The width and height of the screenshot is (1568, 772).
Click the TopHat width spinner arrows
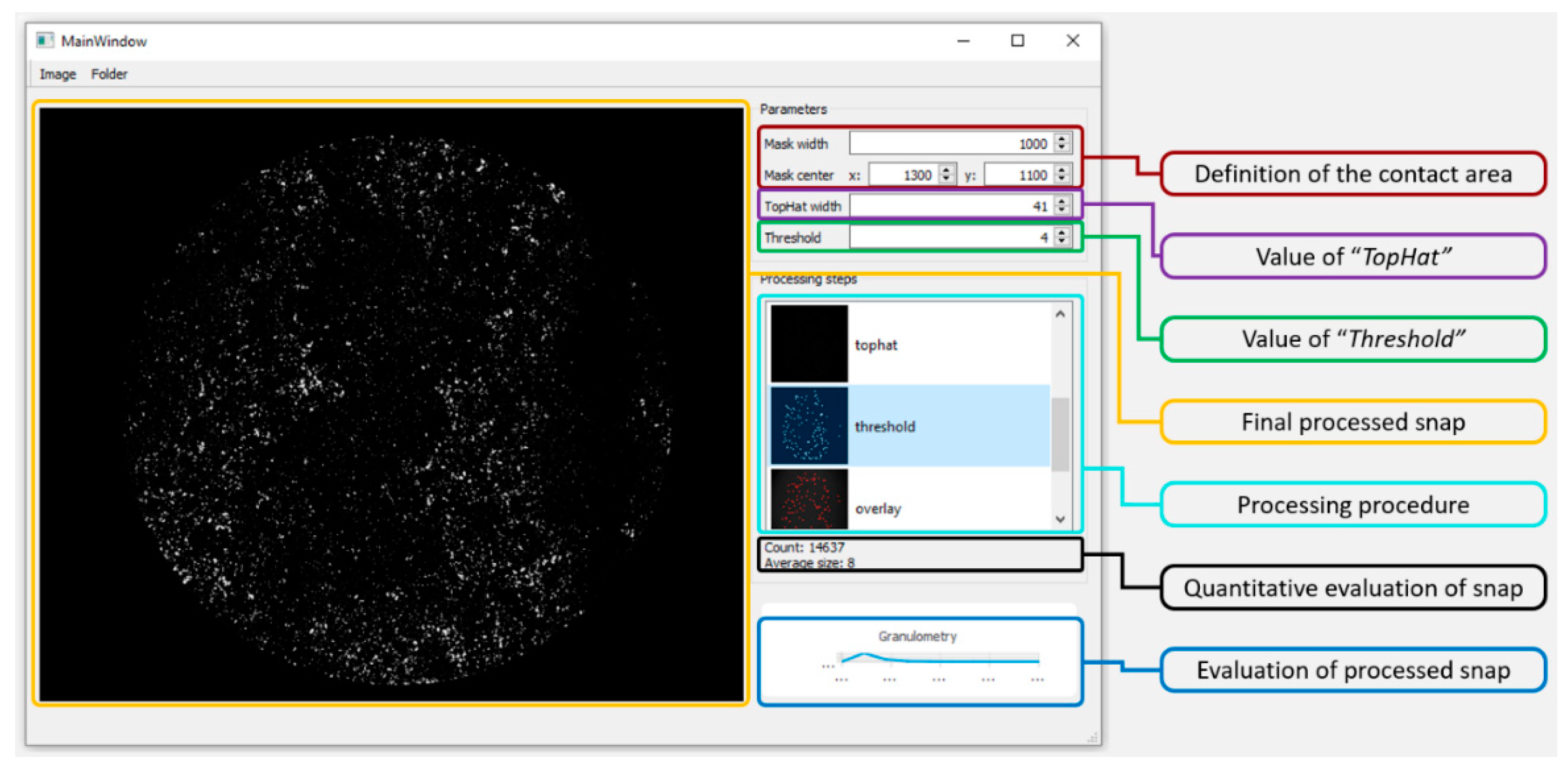[1062, 206]
